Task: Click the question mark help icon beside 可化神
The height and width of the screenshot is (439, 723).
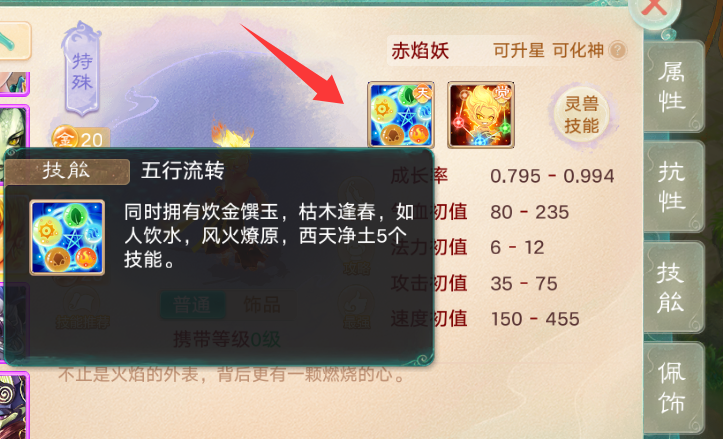Action: click(617, 50)
